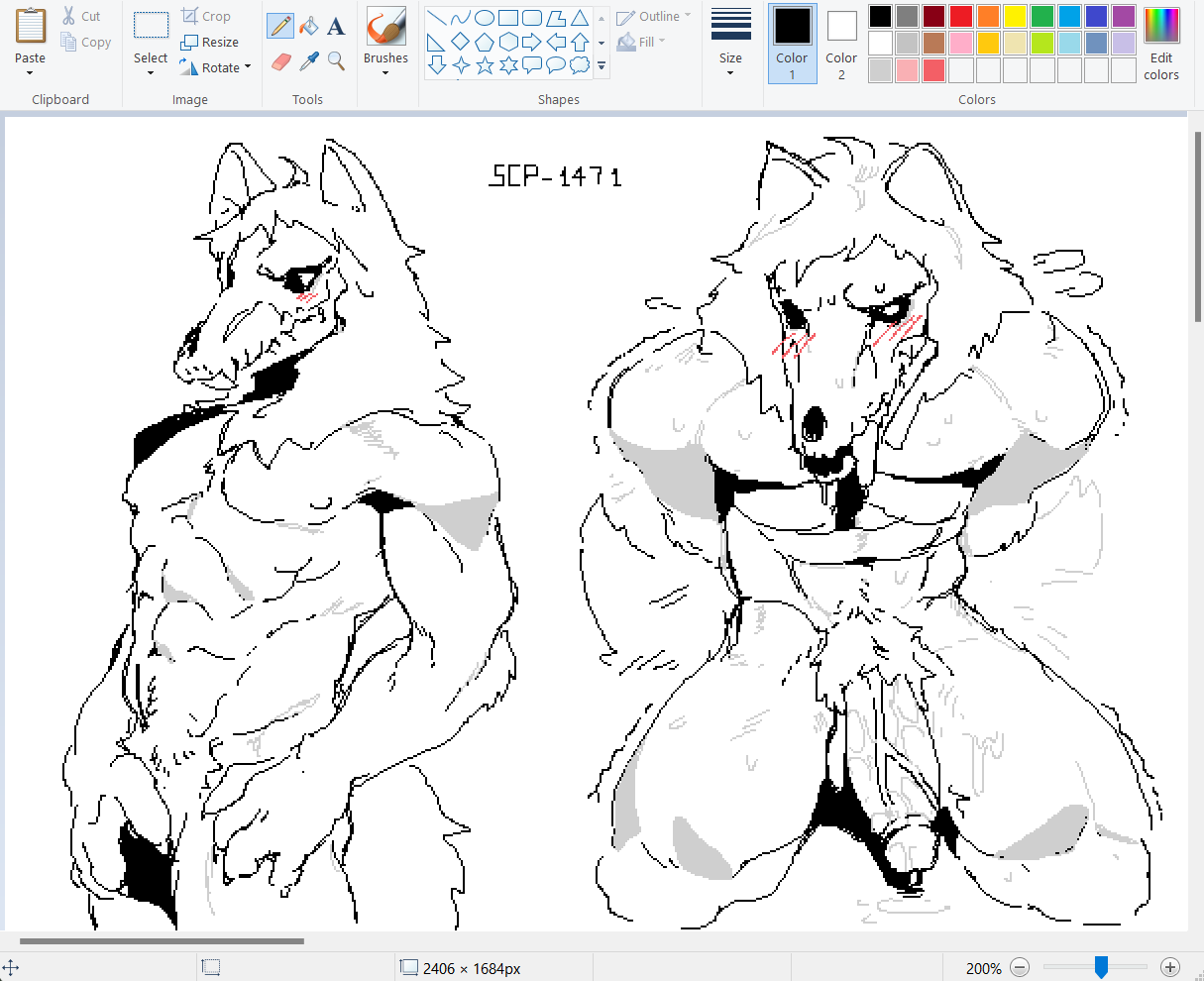Expand the Shapes gallery list
1204x981 pixels.
pos(602,66)
